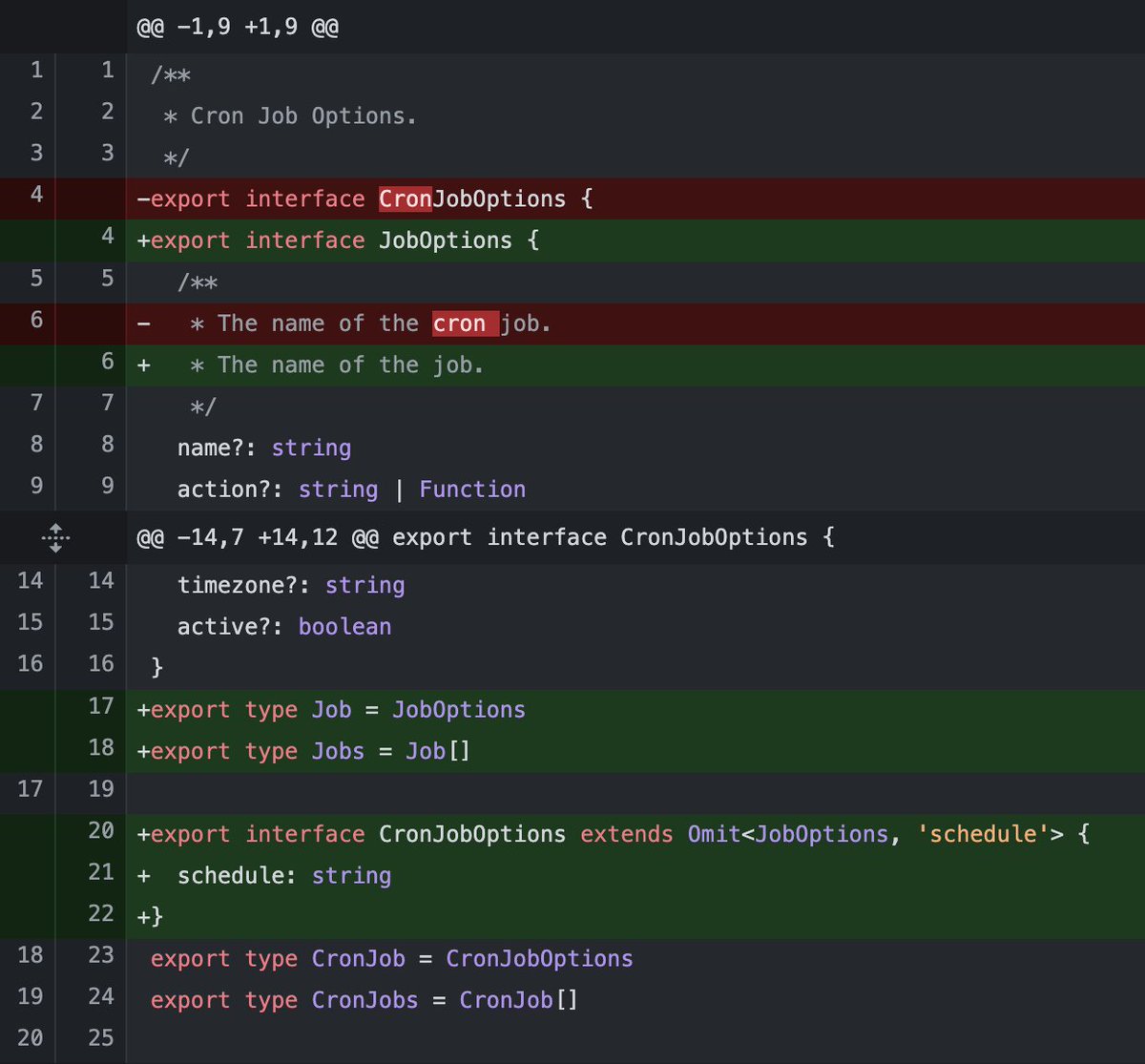Click new line number 25
Viewport: 1145px width, 1064px height.
click(x=101, y=1037)
